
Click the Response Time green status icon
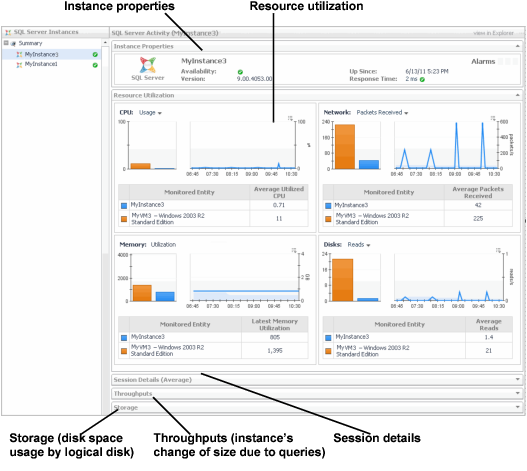(422, 79)
